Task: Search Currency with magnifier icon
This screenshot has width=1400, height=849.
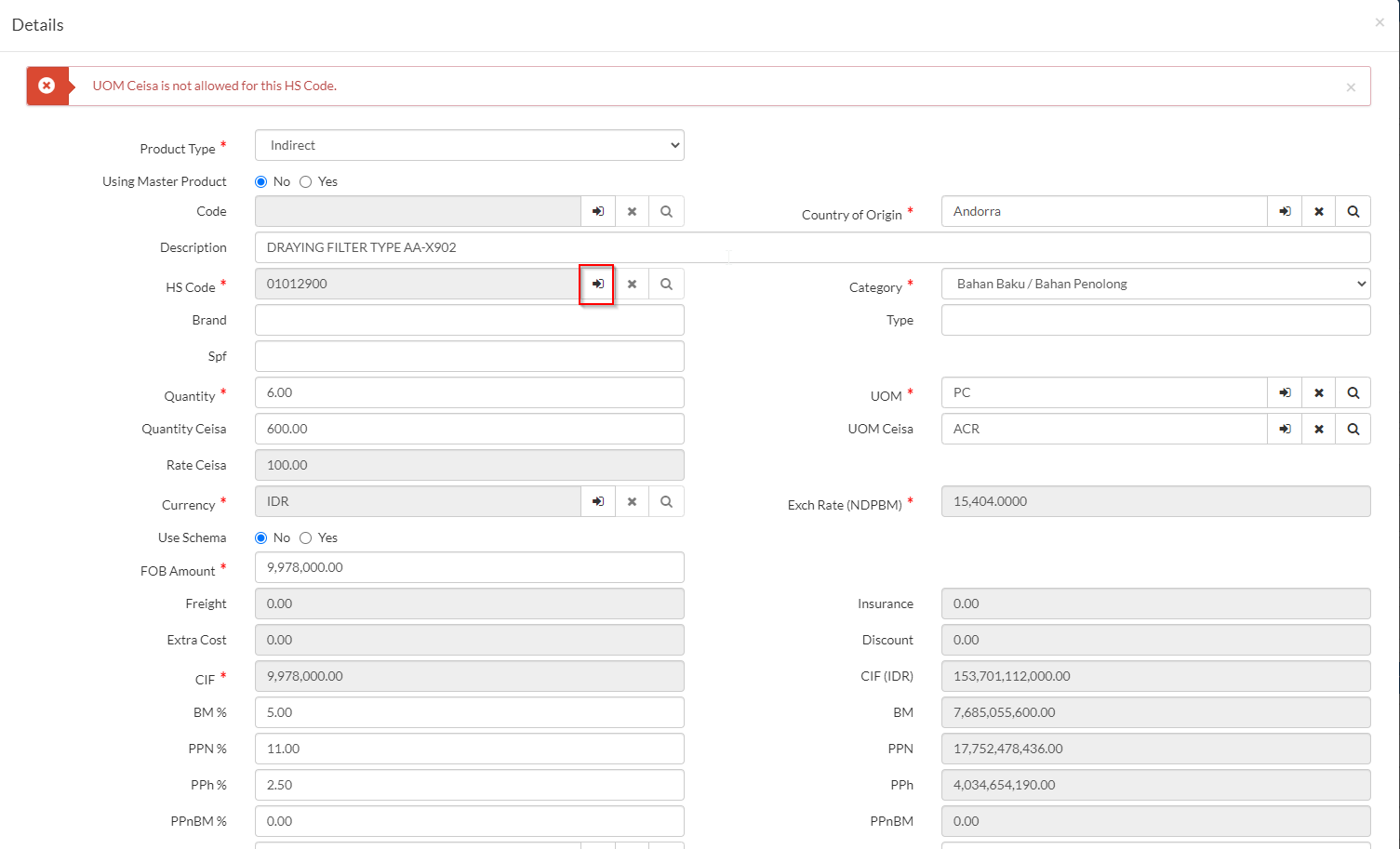Action: 666,502
